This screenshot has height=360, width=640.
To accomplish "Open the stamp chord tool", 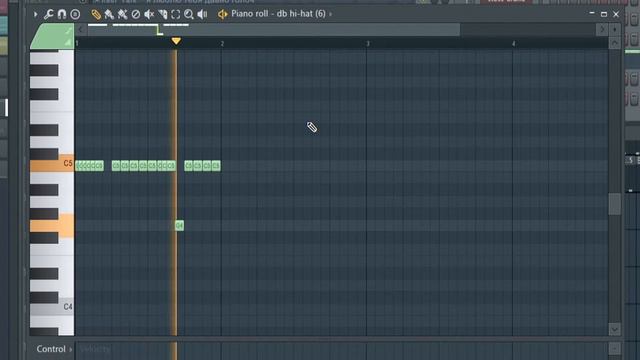I will (75, 14).
